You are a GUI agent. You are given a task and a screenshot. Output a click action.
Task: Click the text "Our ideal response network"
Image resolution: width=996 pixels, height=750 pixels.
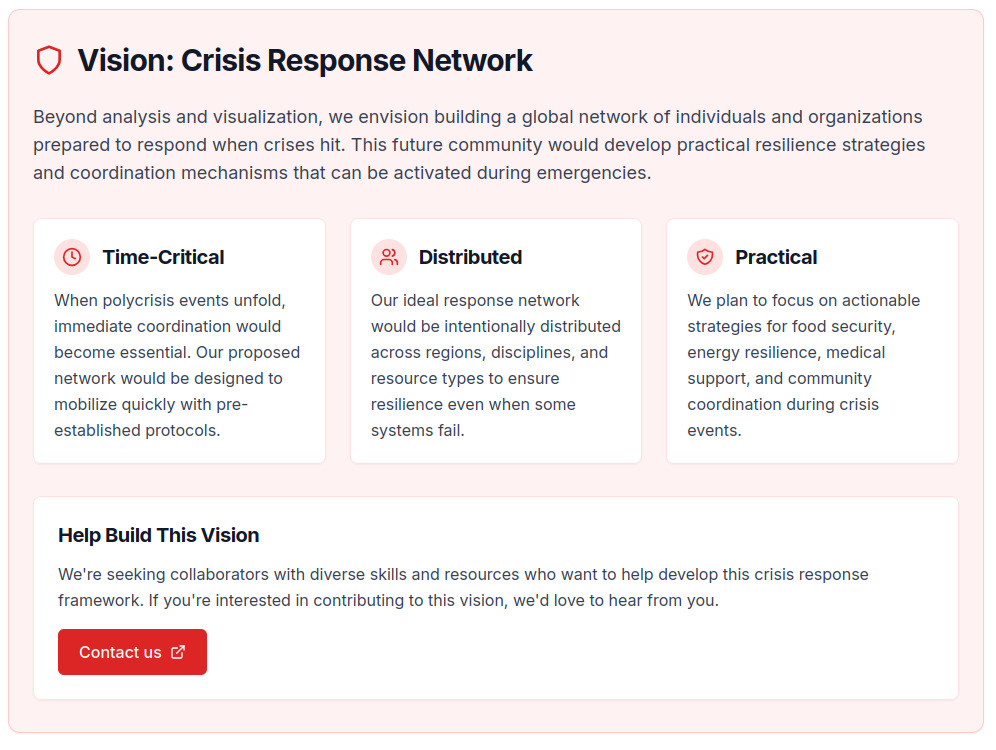pyautogui.click(x=475, y=300)
